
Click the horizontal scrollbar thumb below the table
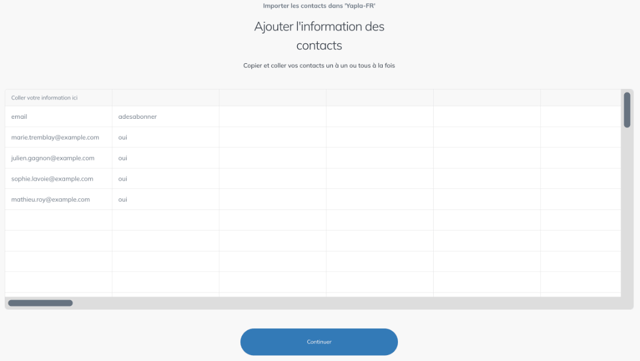tap(40, 303)
